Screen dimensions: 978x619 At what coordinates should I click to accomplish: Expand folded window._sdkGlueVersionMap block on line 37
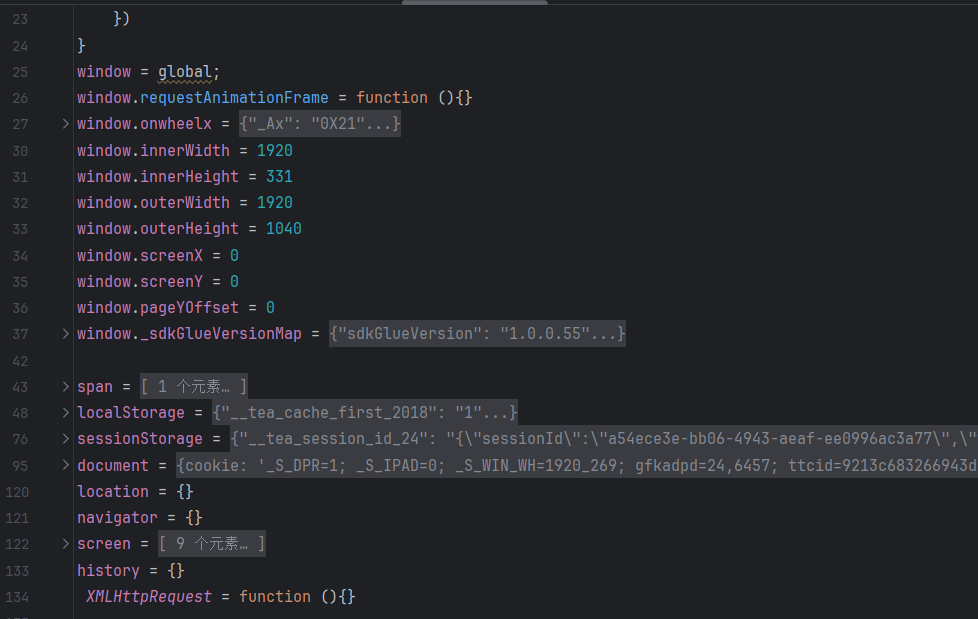[x=65, y=334]
